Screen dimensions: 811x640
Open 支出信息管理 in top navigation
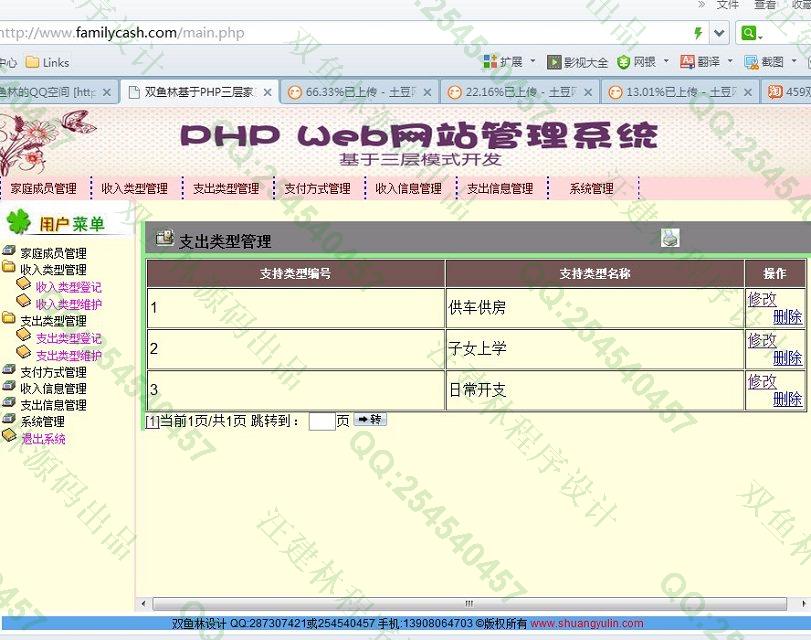500,188
